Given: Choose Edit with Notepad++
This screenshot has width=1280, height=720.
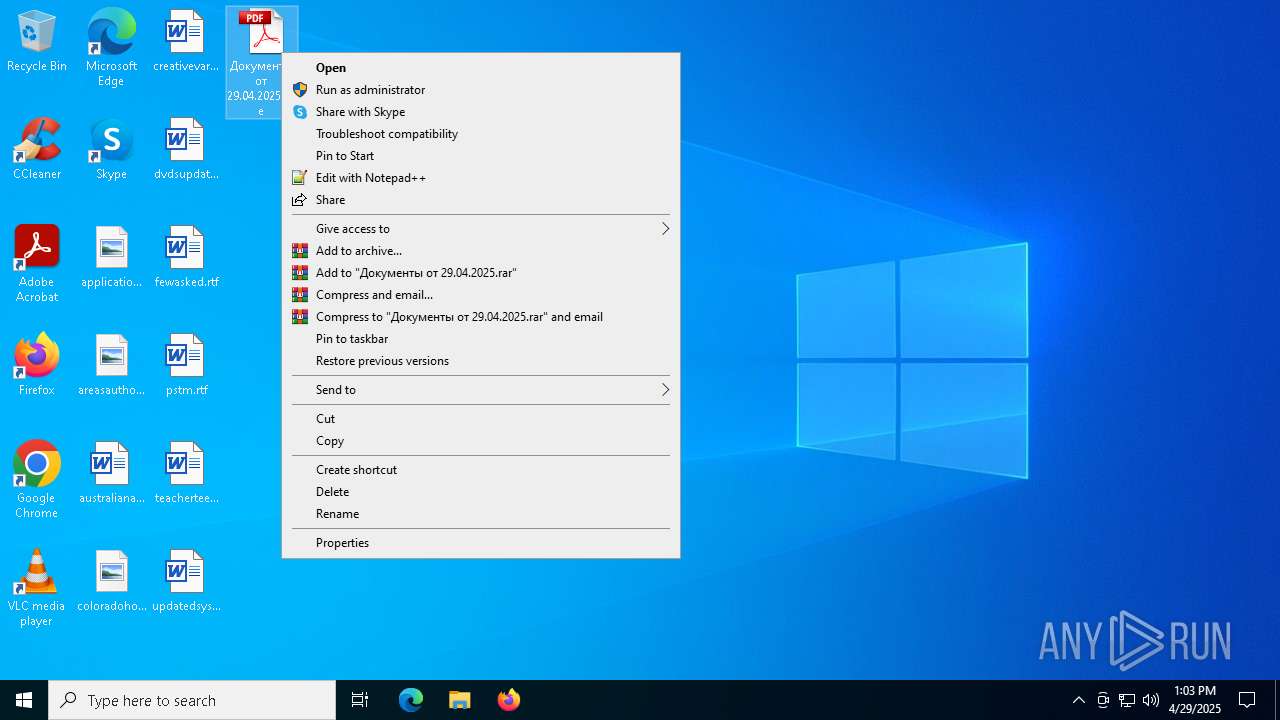Looking at the screenshot, I should click(x=481, y=178).
